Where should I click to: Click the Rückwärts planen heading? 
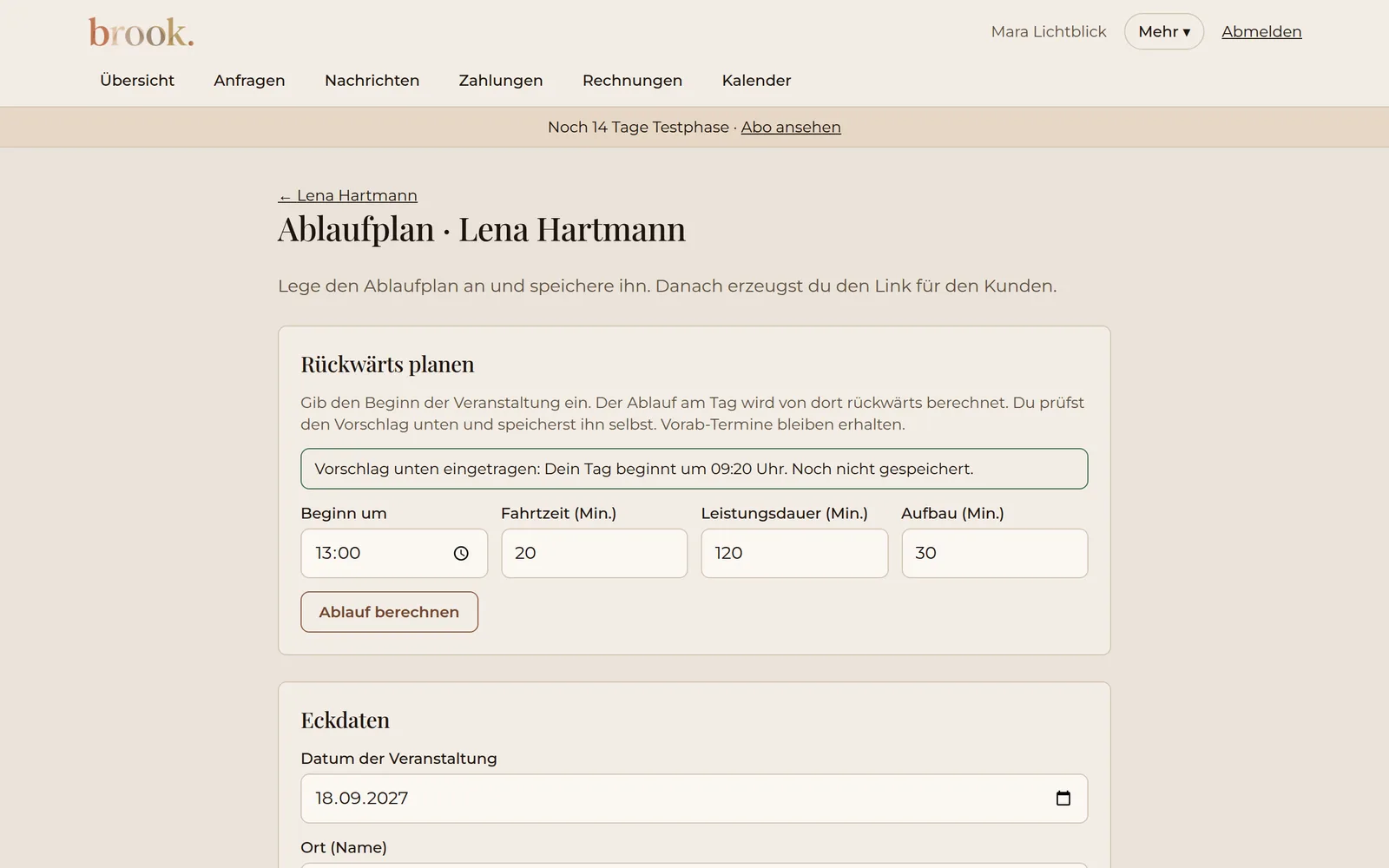(387, 365)
